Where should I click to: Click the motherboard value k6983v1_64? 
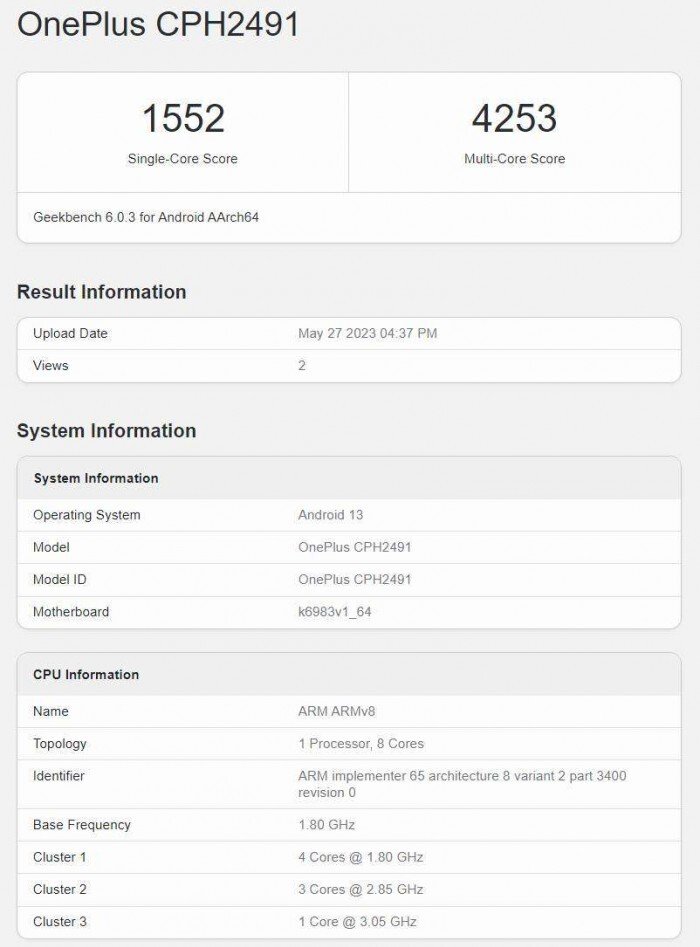click(x=334, y=612)
